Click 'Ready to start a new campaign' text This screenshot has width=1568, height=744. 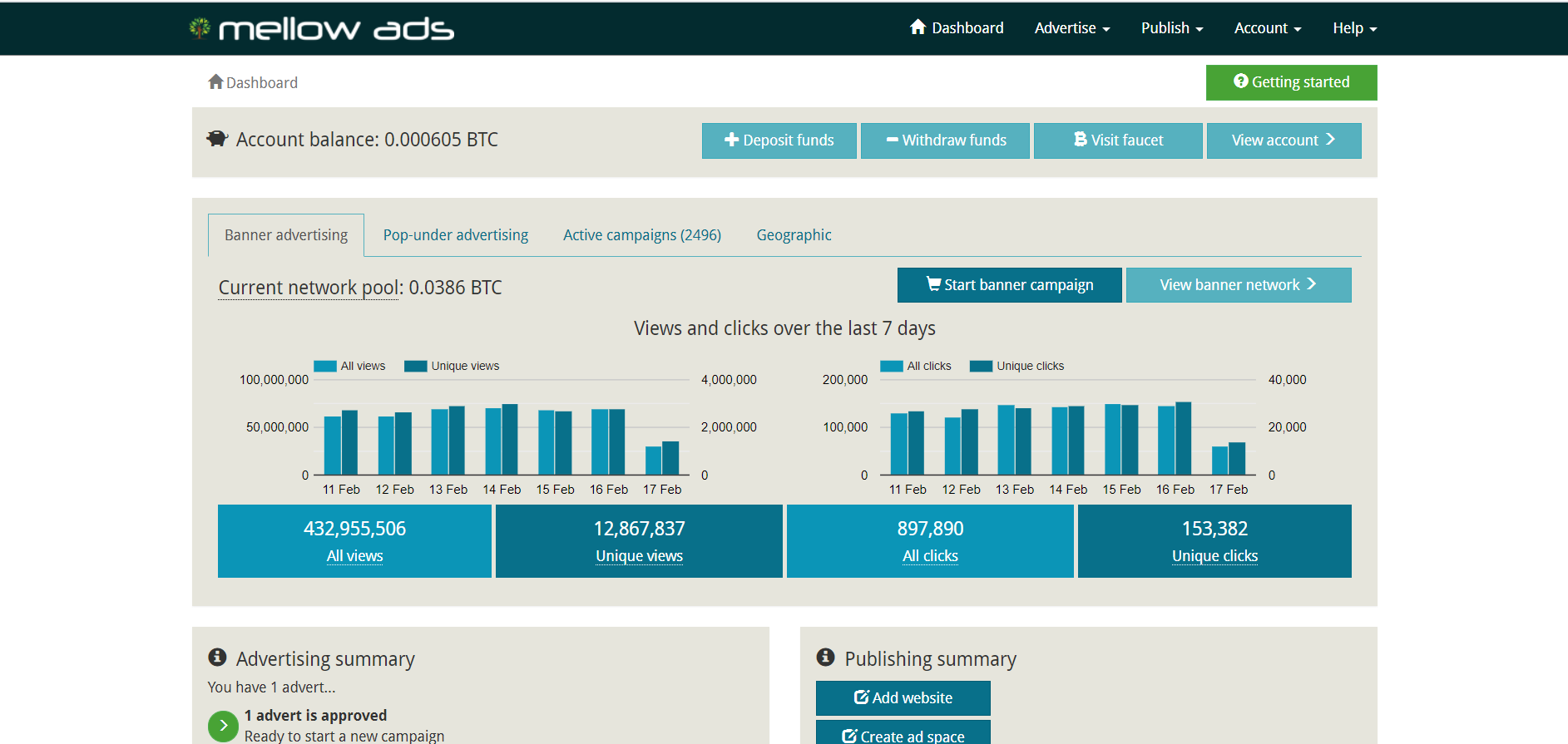tap(344, 736)
